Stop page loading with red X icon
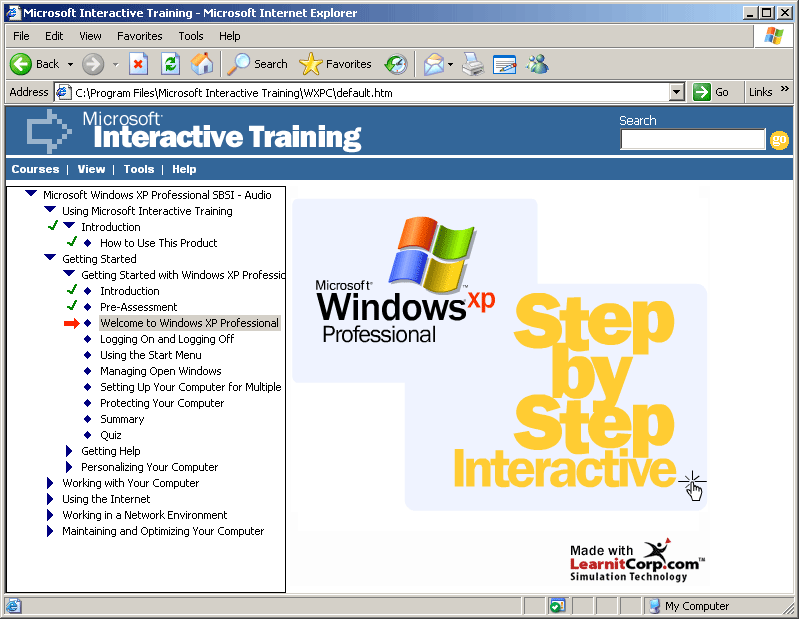 click(138, 64)
